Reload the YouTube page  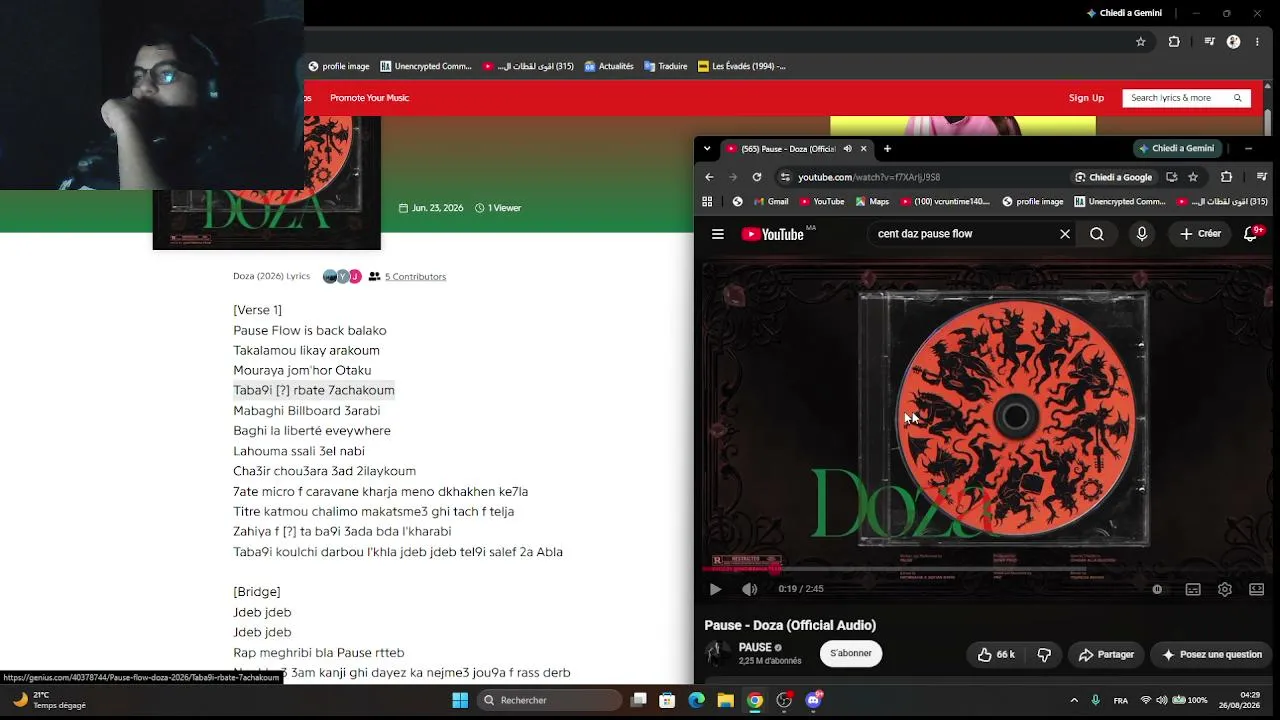[757, 177]
